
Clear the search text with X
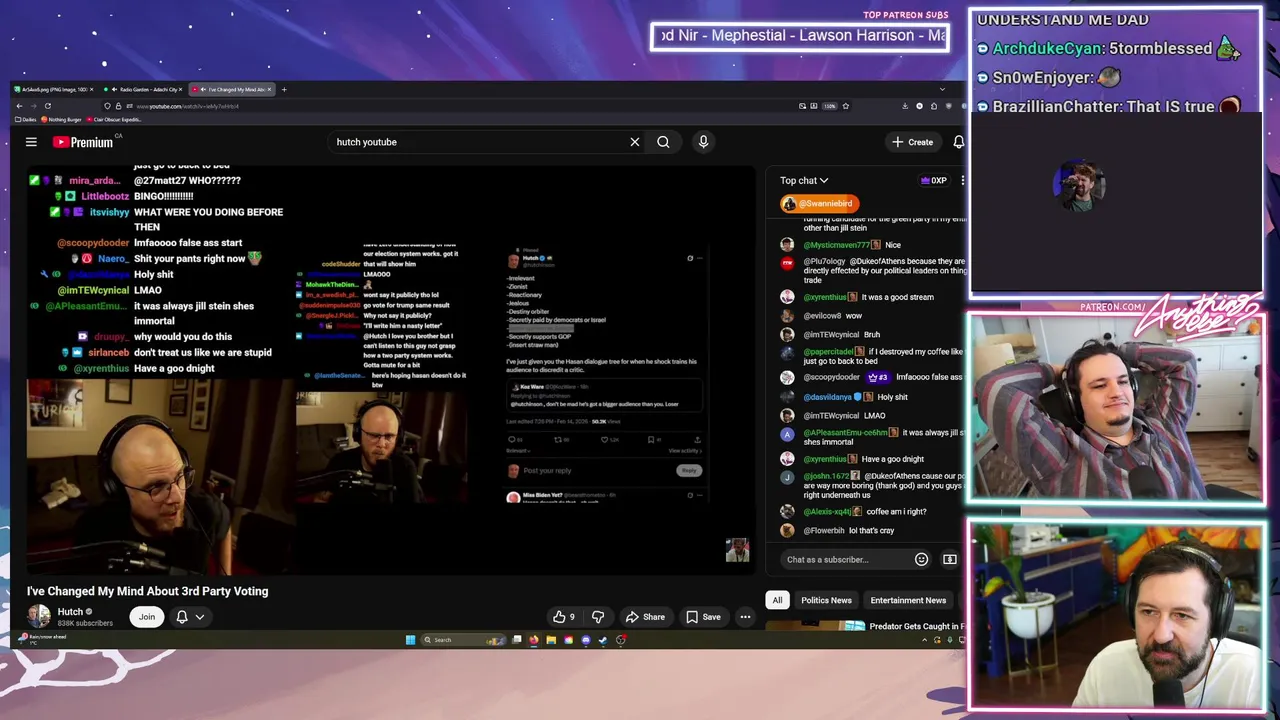[x=634, y=142]
